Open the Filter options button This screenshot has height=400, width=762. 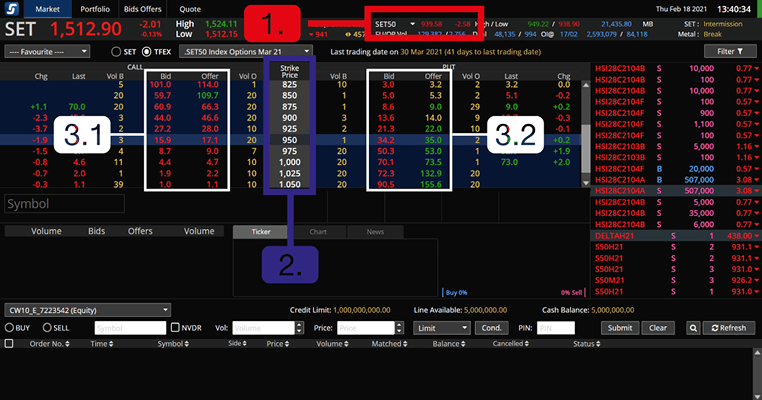pyautogui.click(x=723, y=50)
